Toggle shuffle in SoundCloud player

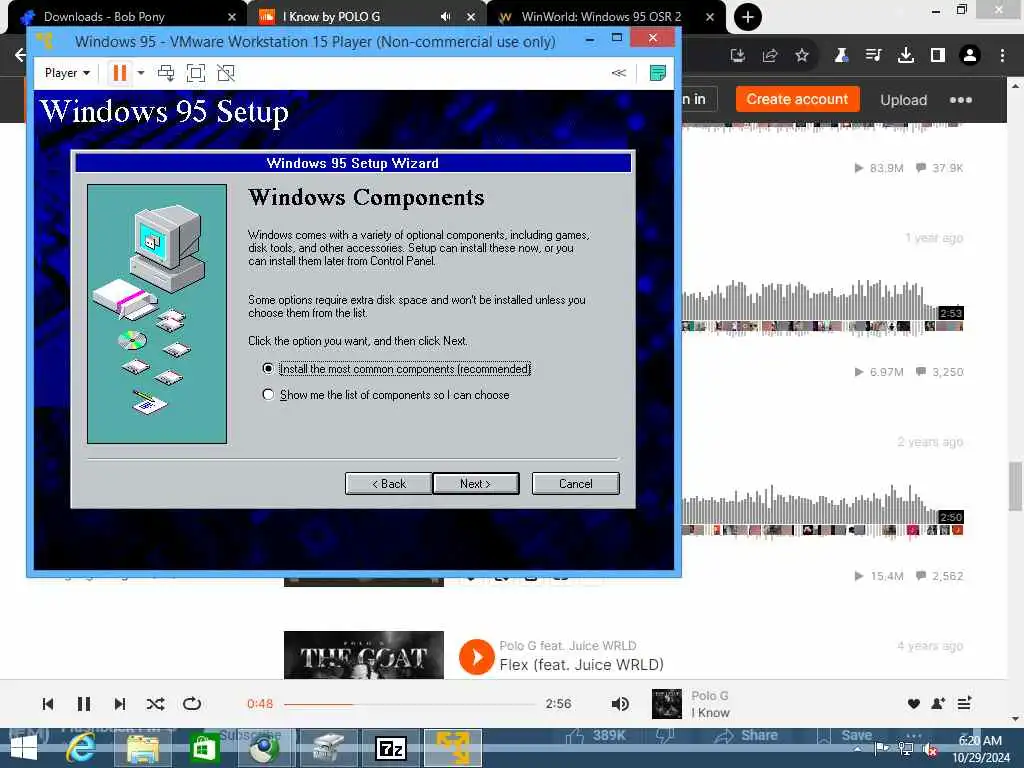coord(155,703)
